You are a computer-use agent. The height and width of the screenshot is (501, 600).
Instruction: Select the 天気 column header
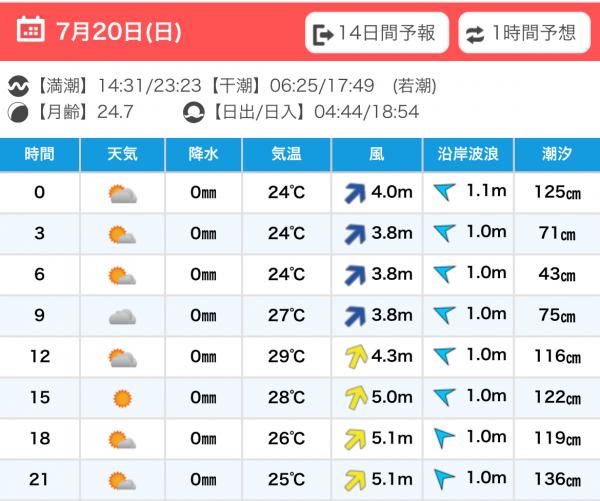(122, 154)
